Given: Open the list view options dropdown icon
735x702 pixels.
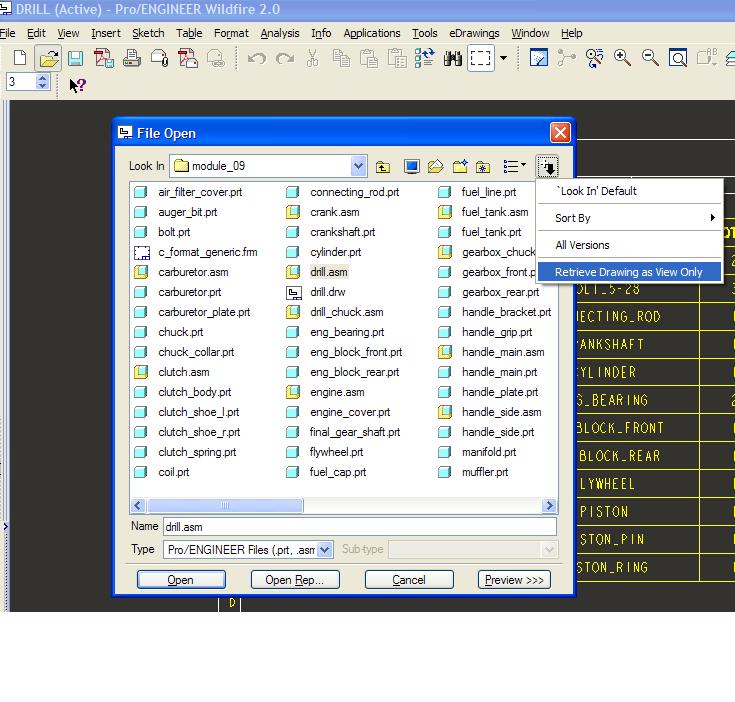Looking at the screenshot, I should 514,166.
